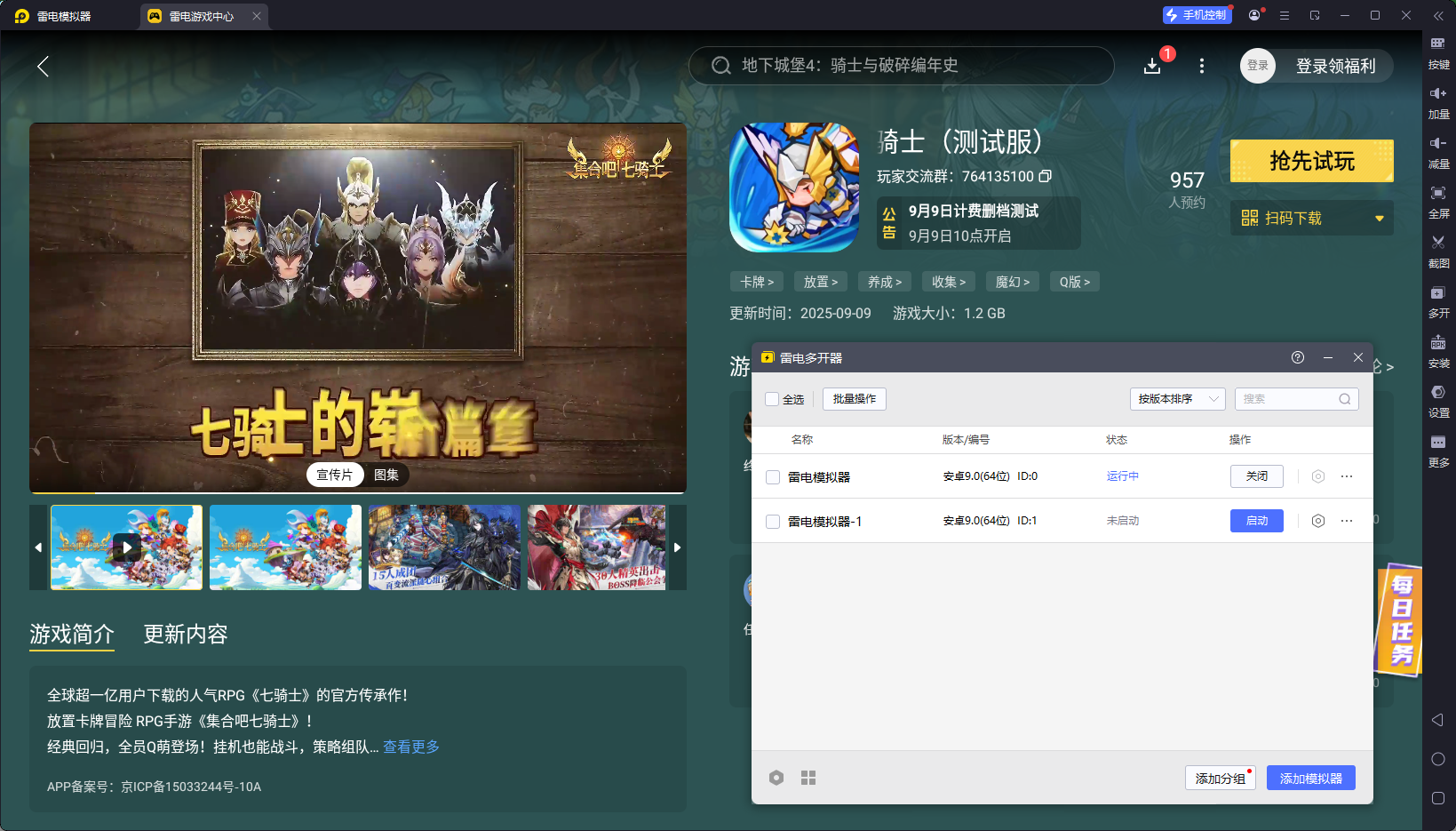Open multi-instance settings hexagon icon
1456x831 pixels.
click(x=776, y=778)
